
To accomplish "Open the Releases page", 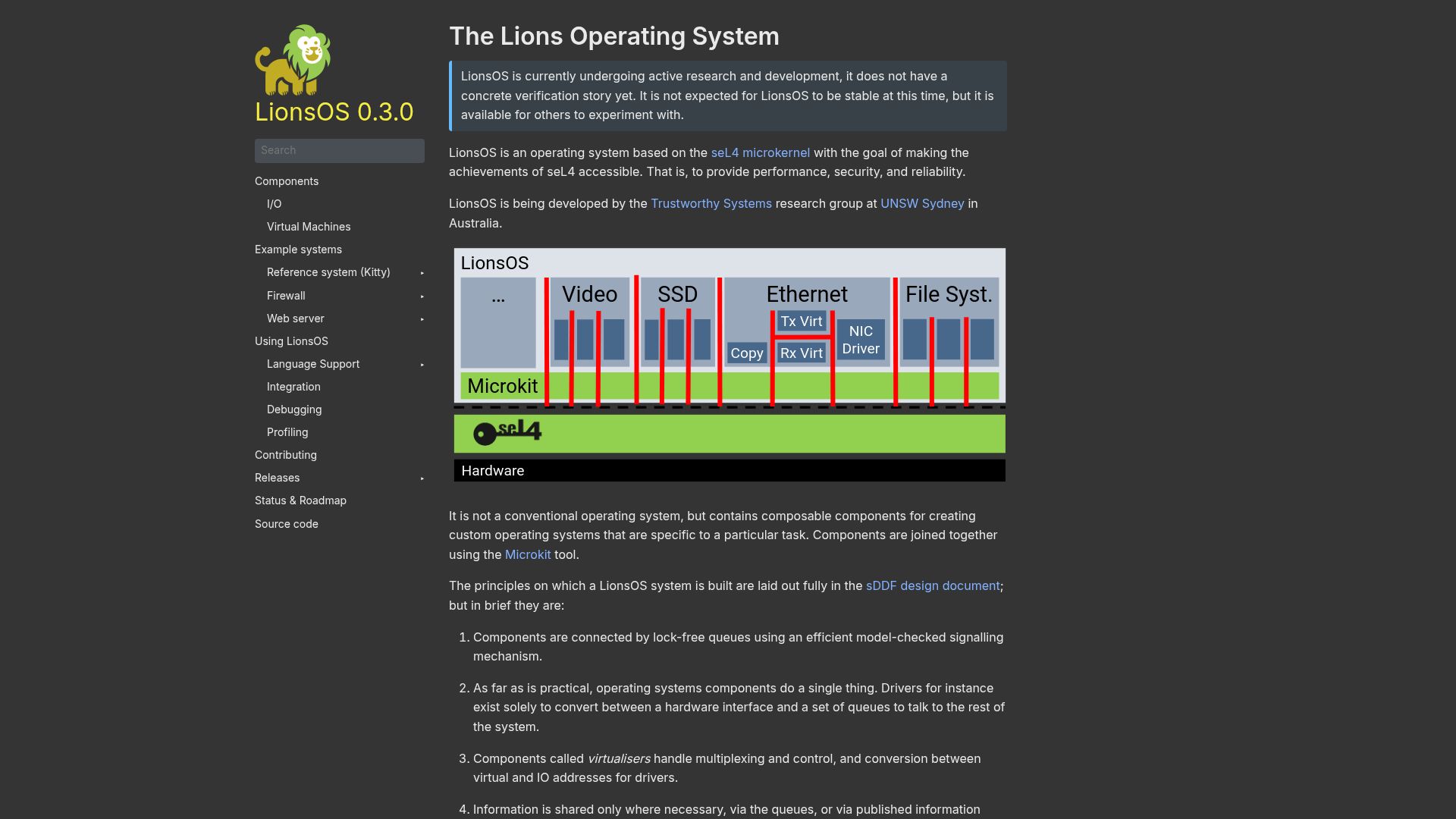I will point(277,478).
